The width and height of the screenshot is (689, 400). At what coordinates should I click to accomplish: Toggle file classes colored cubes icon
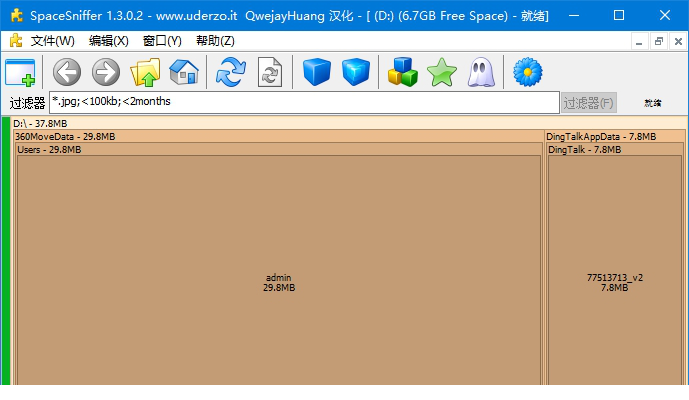click(x=403, y=72)
